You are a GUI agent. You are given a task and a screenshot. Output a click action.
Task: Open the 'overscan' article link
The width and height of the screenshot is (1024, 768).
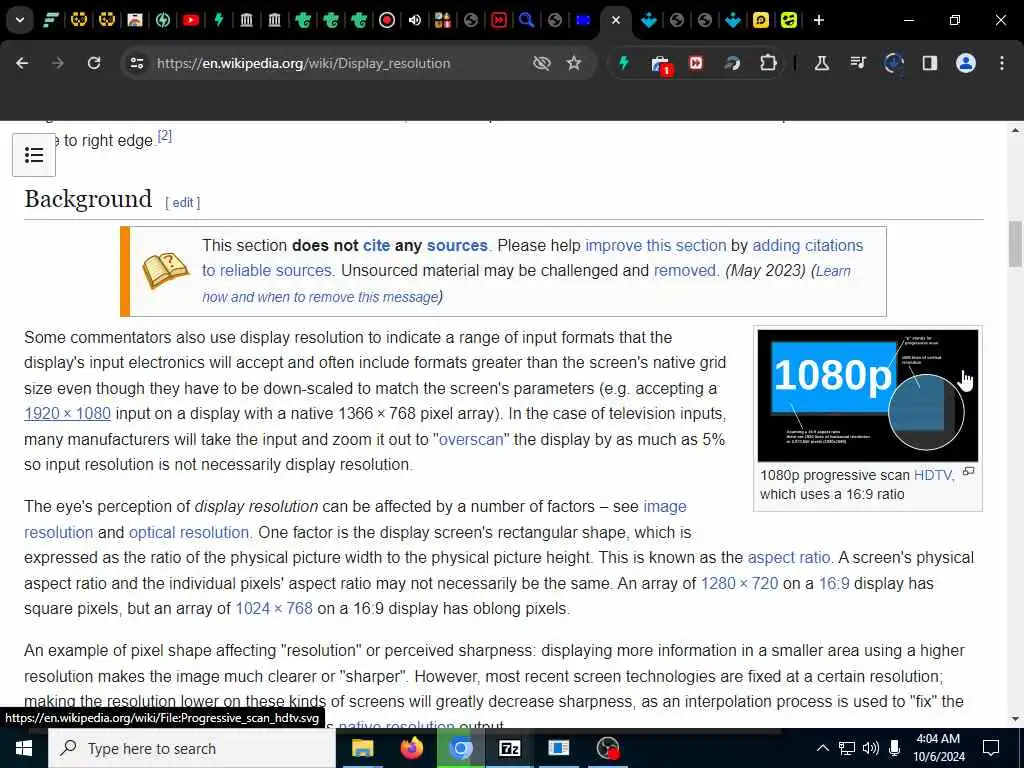471,439
